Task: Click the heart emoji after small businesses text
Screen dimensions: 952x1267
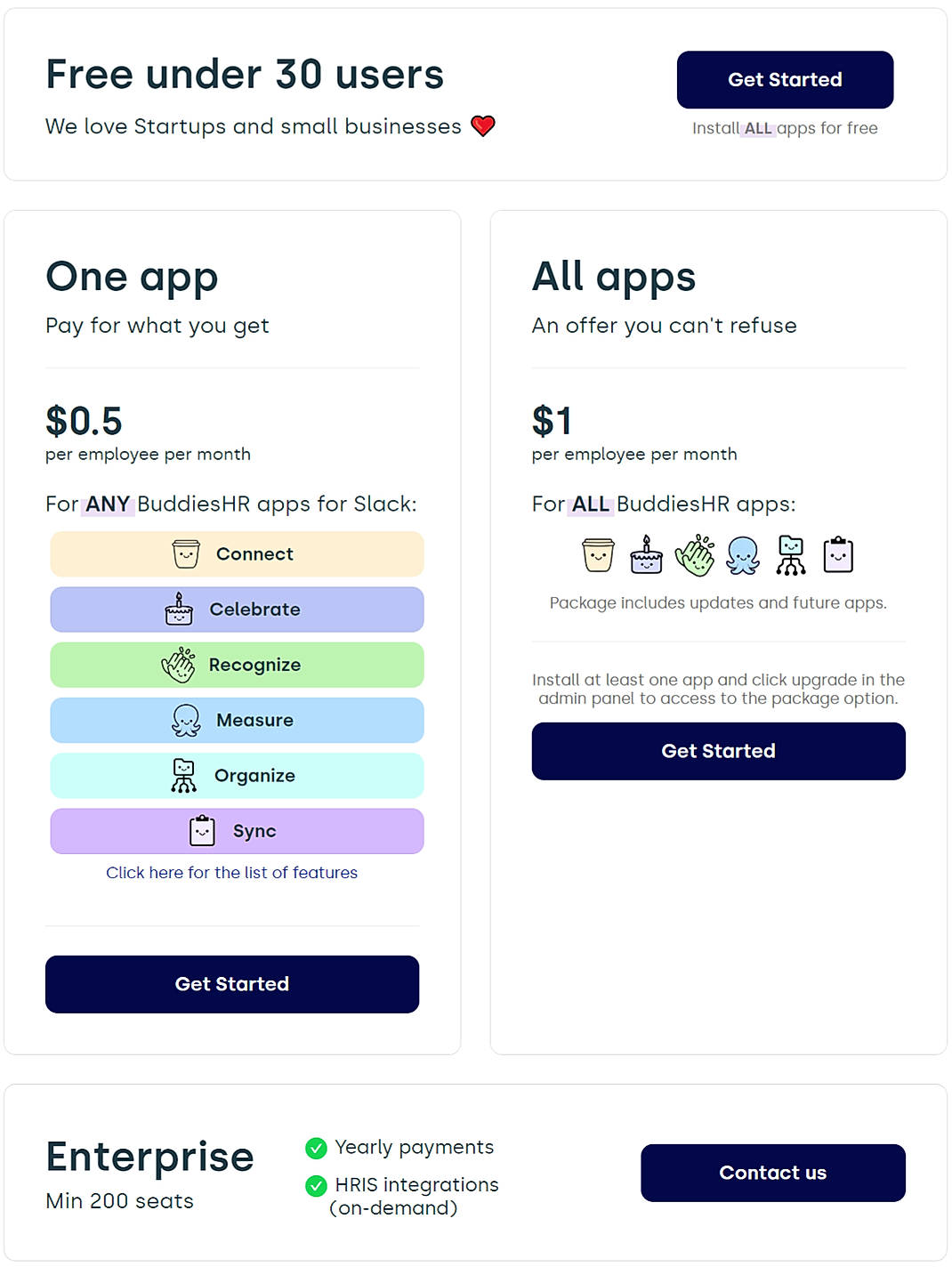Action: 482,125
